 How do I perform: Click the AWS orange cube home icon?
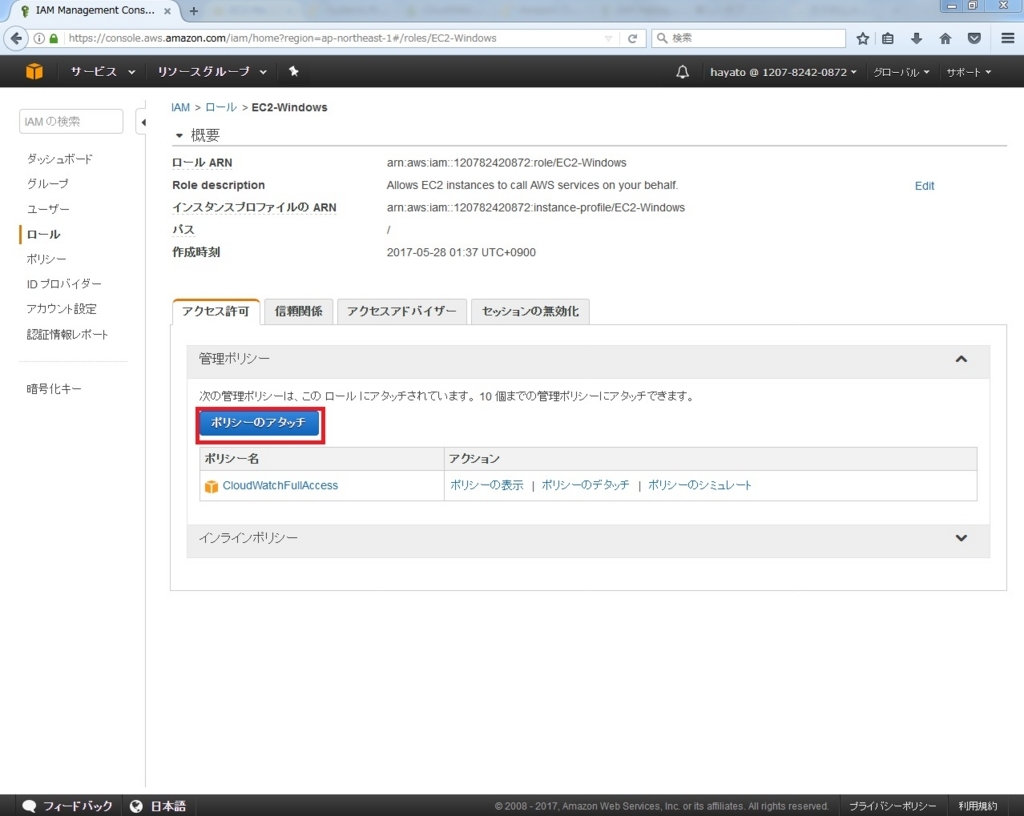tap(34, 71)
